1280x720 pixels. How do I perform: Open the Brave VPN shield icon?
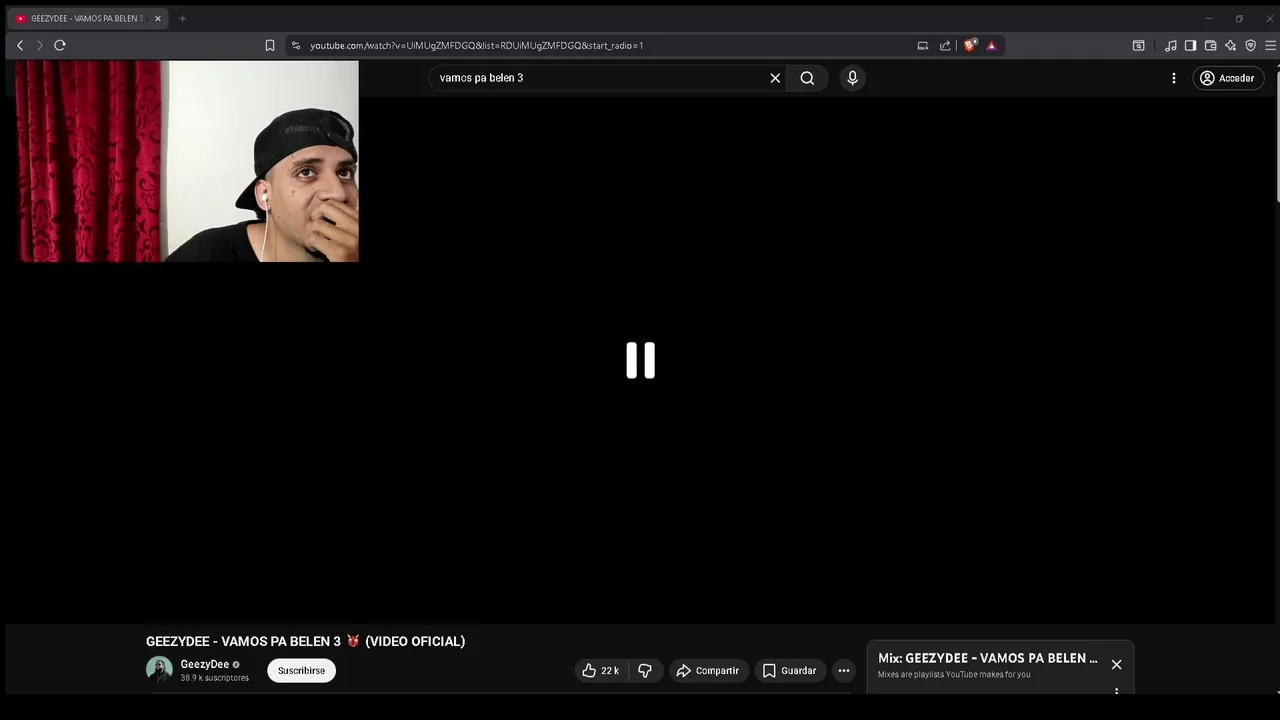1250,45
